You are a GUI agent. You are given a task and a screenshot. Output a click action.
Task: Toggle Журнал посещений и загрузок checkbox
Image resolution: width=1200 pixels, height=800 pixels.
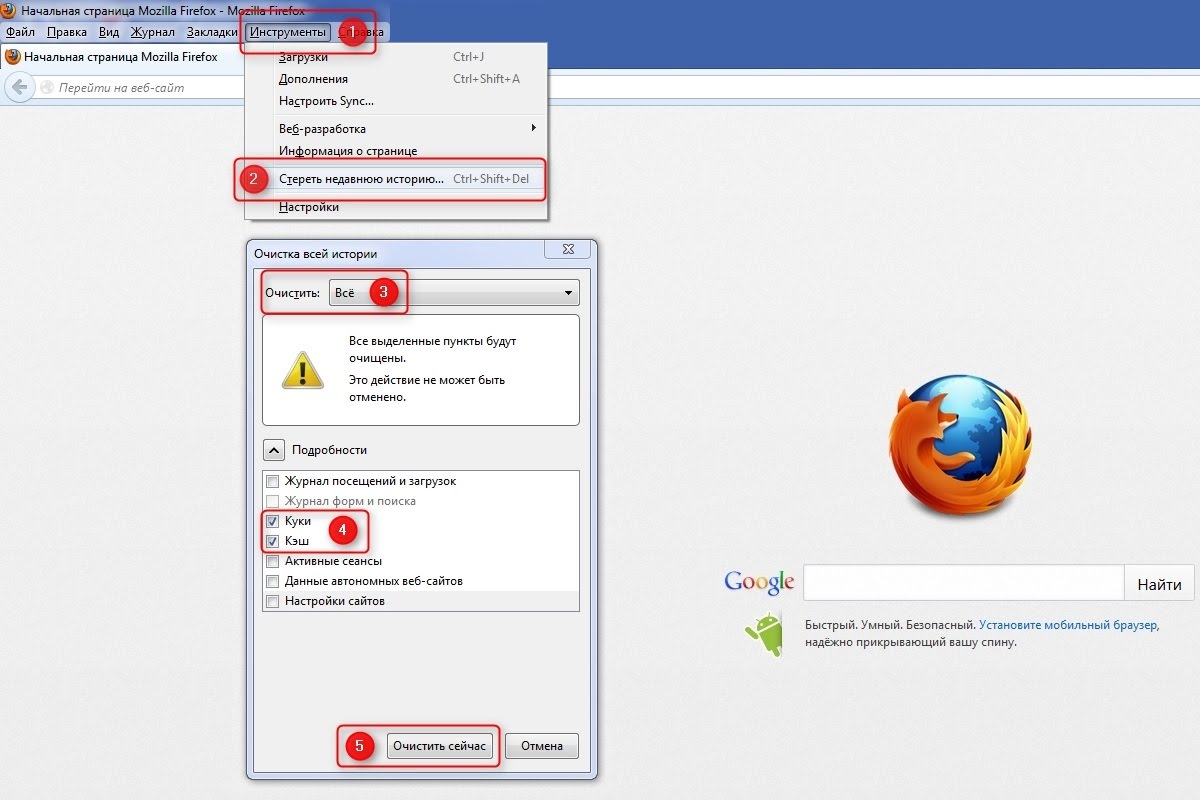(272, 481)
